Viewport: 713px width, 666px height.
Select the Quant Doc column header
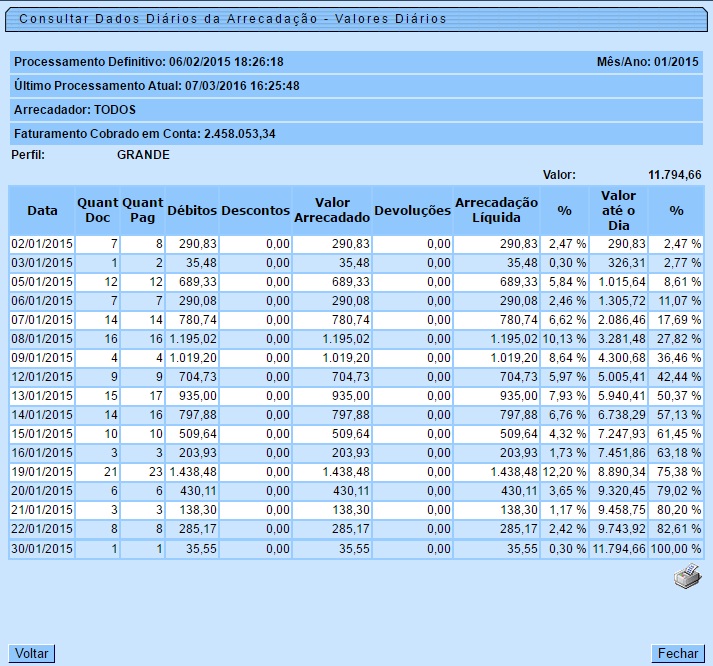tap(97, 211)
